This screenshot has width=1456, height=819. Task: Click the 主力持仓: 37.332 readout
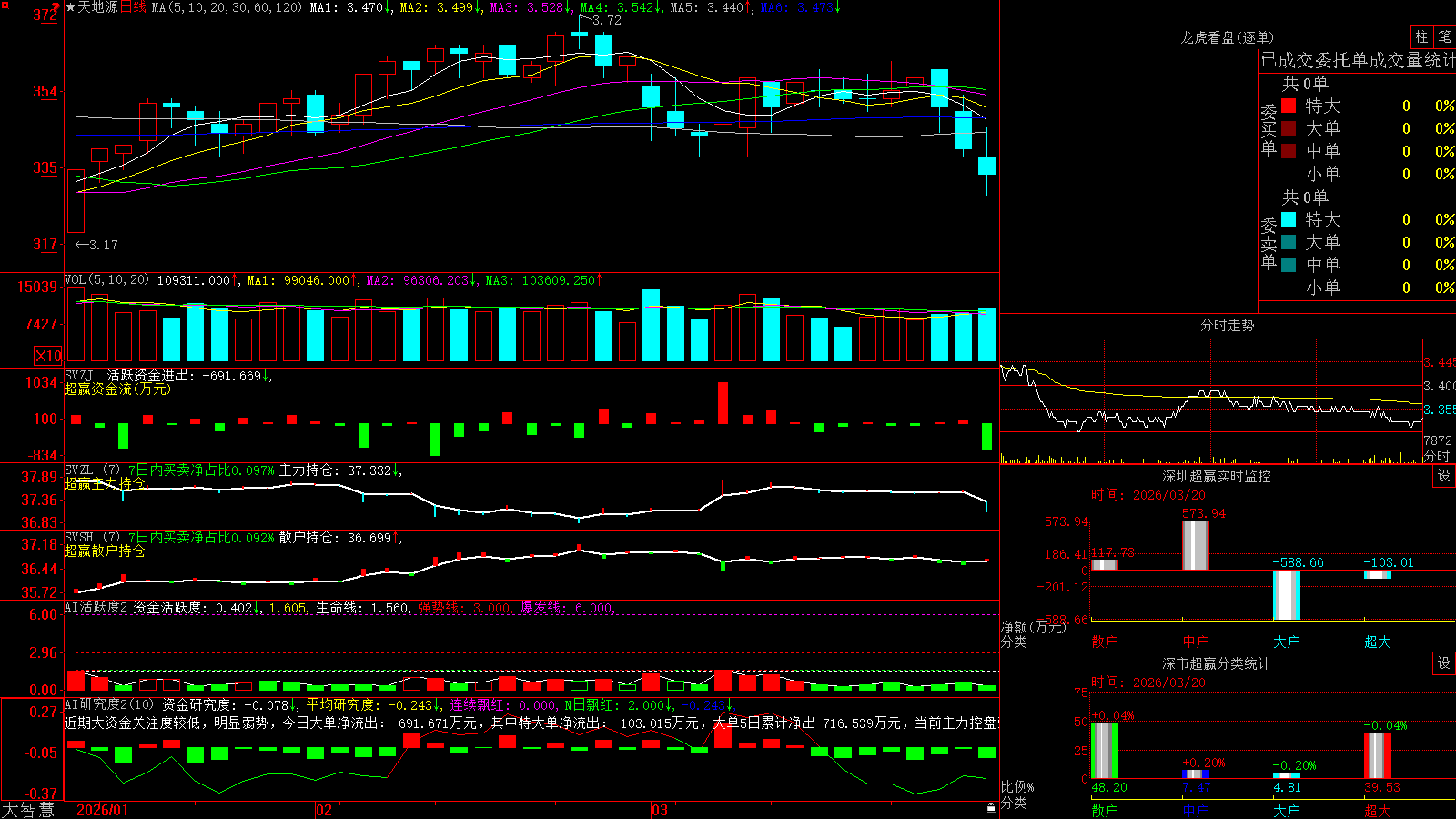pos(340,470)
